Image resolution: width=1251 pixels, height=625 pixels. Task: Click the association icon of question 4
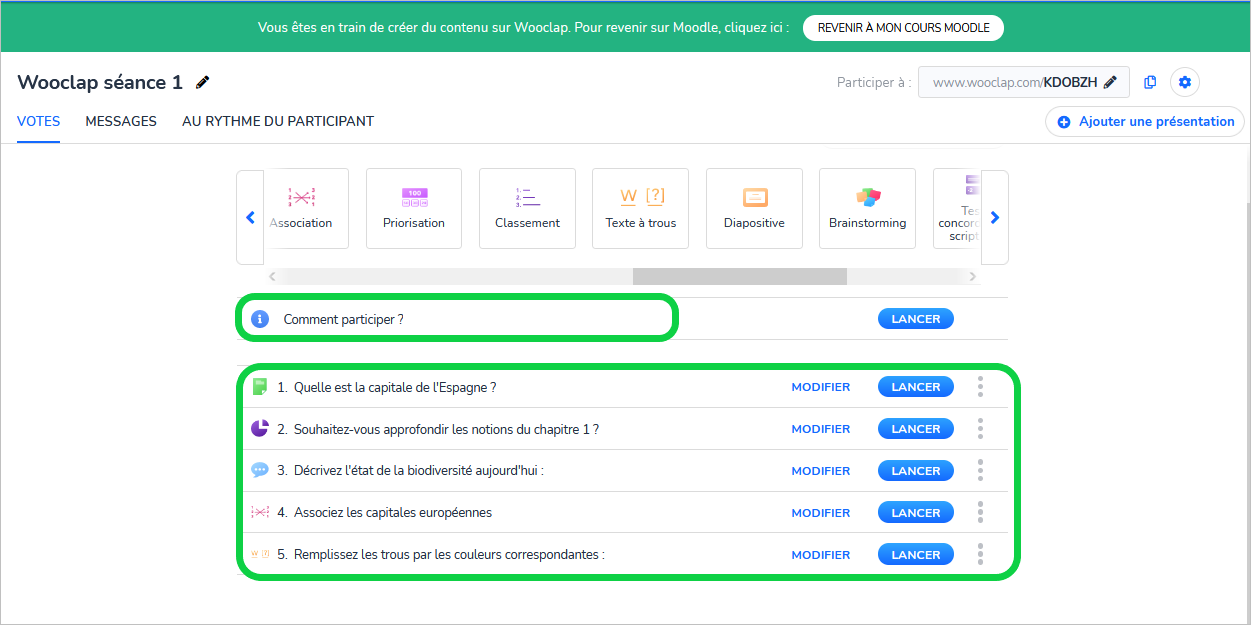click(x=260, y=513)
